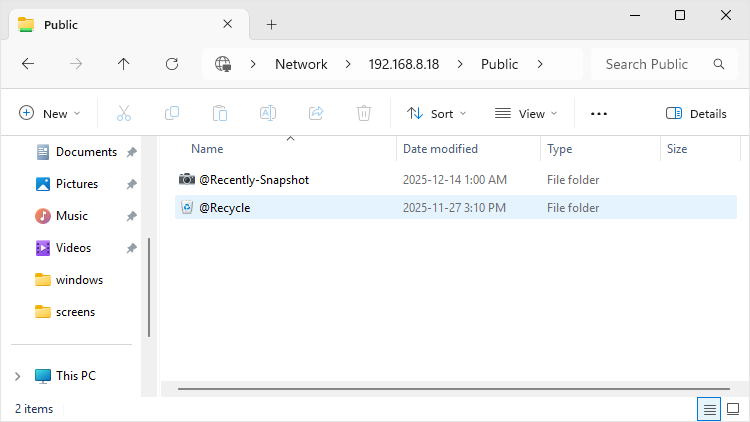750x422 pixels.
Task: Expand This PC tree node
Action: 18,377
